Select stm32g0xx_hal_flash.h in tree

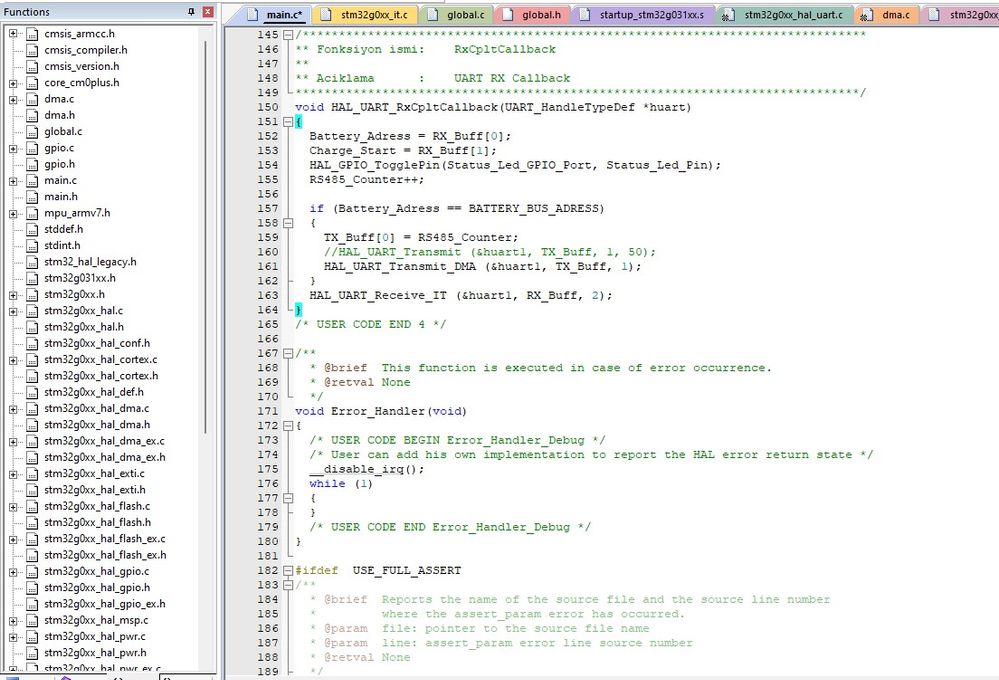coord(97,523)
